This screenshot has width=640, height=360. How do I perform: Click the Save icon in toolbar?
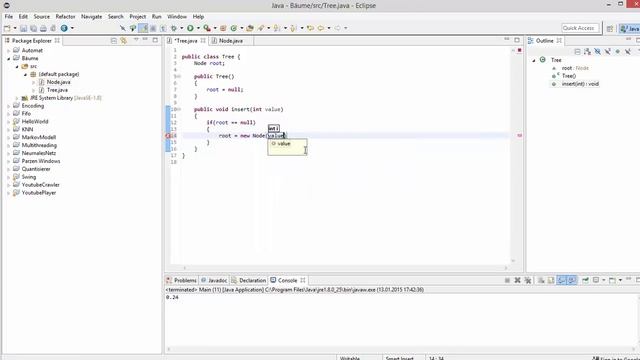(x=23, y=28)
